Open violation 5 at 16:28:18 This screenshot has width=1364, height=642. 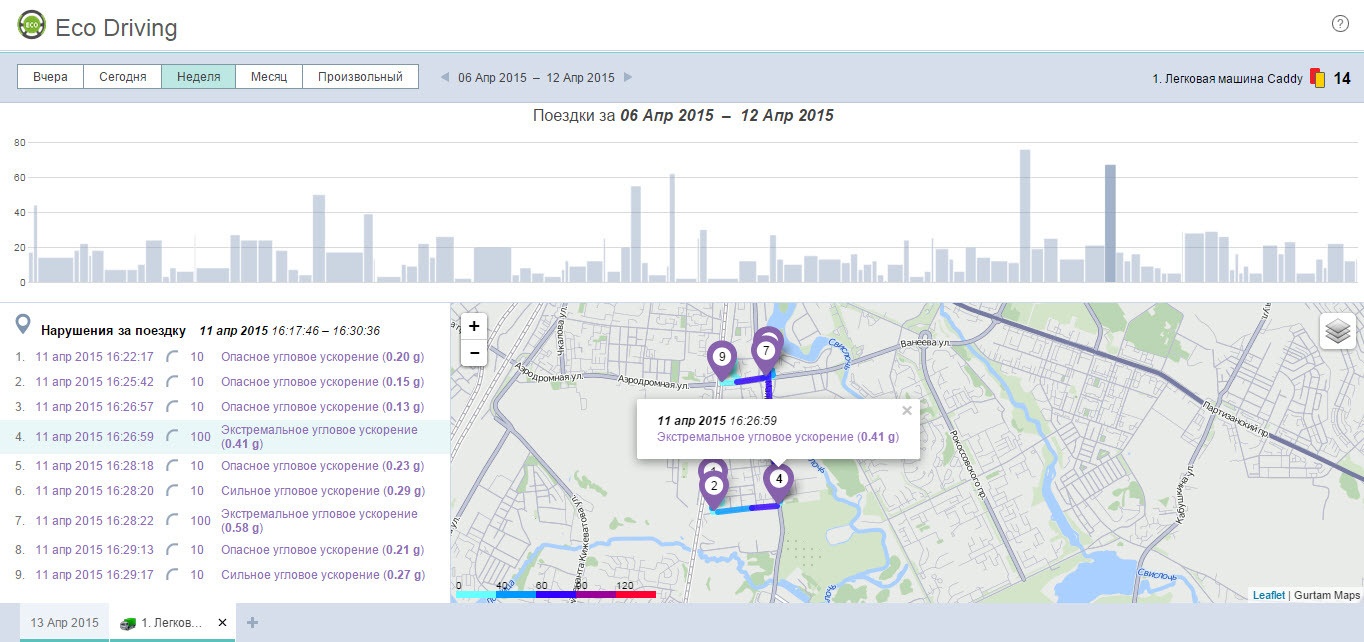click(x=94, y=466)
